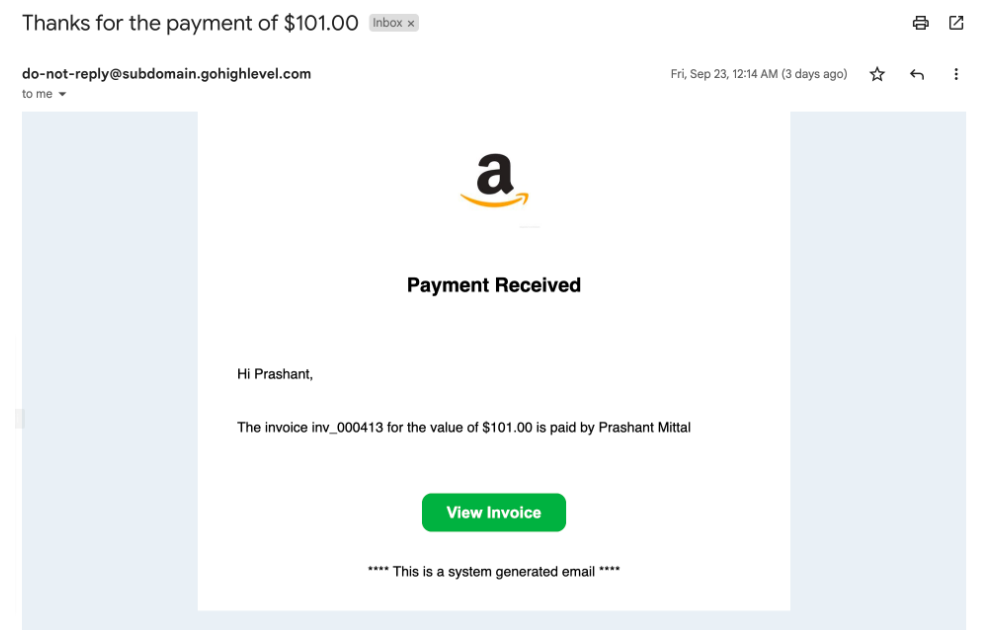Open the email in a new window
Viewport: 982px width, 639px height.
pyautogui.click(x=956, y=23)
